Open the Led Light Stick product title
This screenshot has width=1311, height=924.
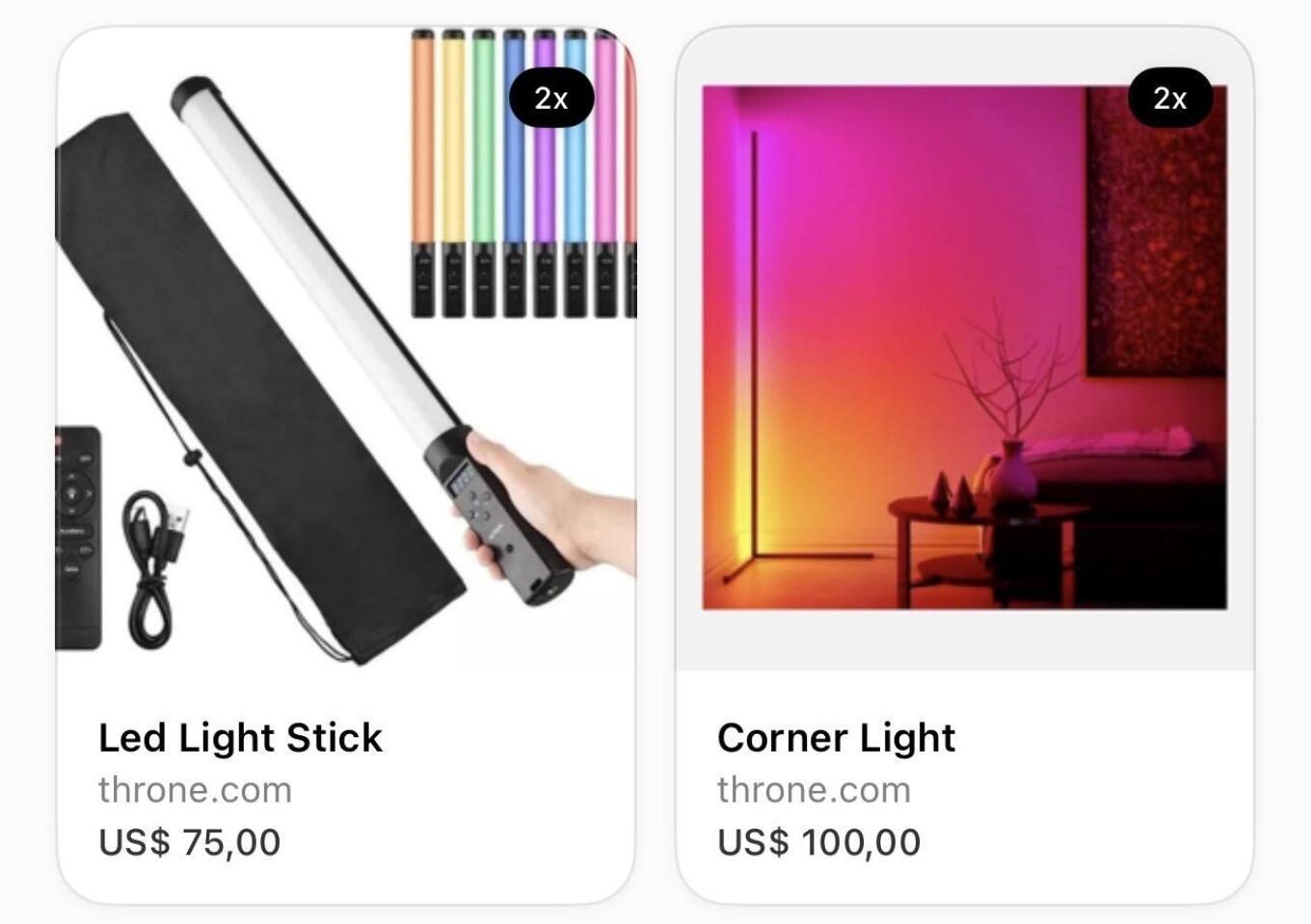pos(240,738)
